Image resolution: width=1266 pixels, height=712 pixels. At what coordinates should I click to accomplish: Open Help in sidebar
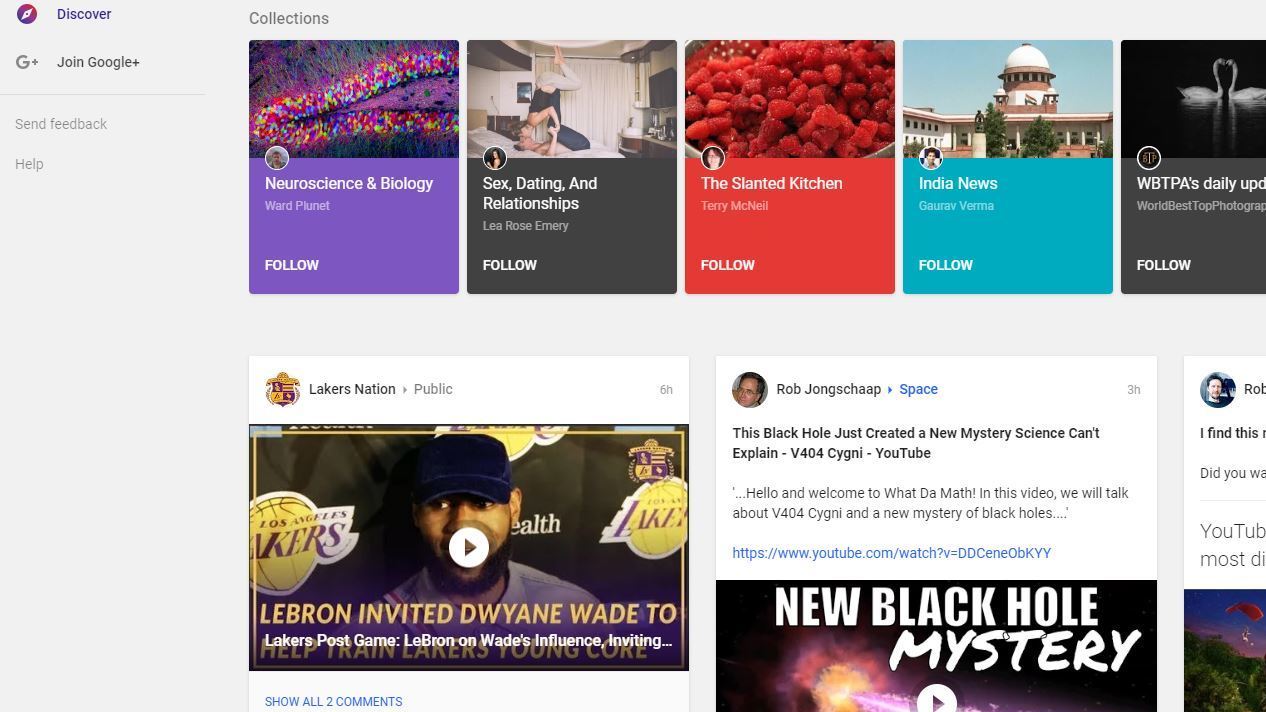tap(29, 164)
